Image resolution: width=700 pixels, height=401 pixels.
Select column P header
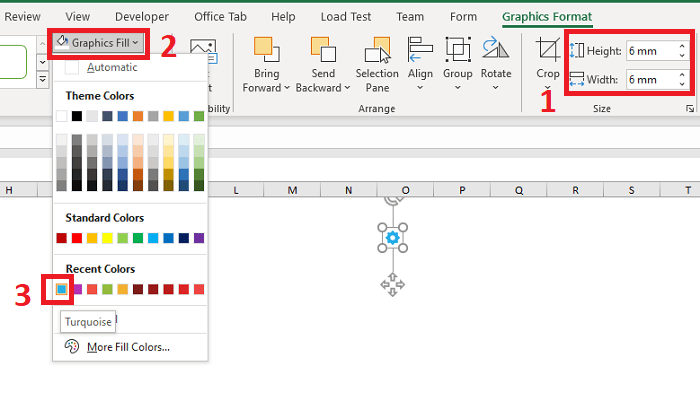[x=462, y=190]
